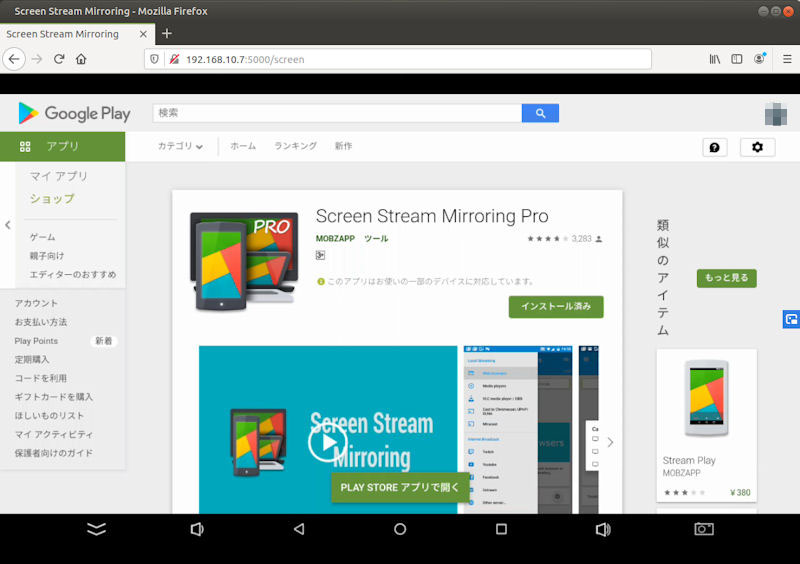Viewport: 800px width, 564px height.
Task: Open アカウント link
Action: (x=36, y=303)
